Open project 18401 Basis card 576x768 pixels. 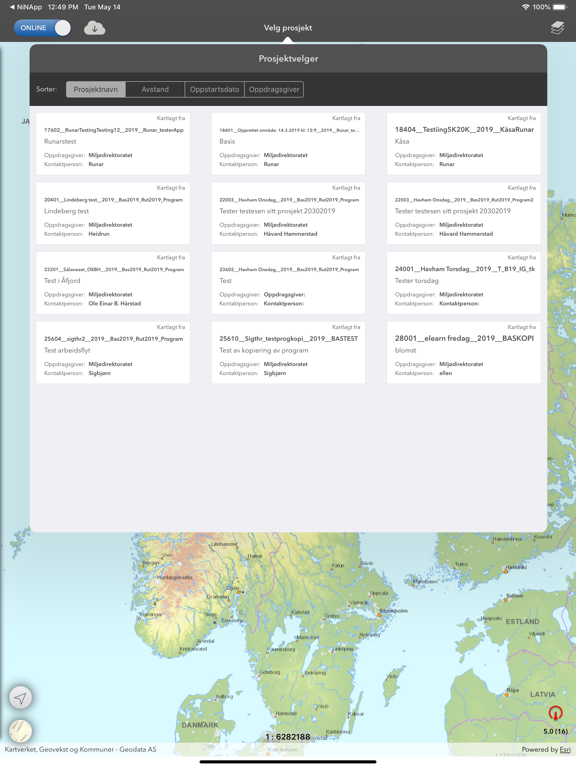pos(288,144)
